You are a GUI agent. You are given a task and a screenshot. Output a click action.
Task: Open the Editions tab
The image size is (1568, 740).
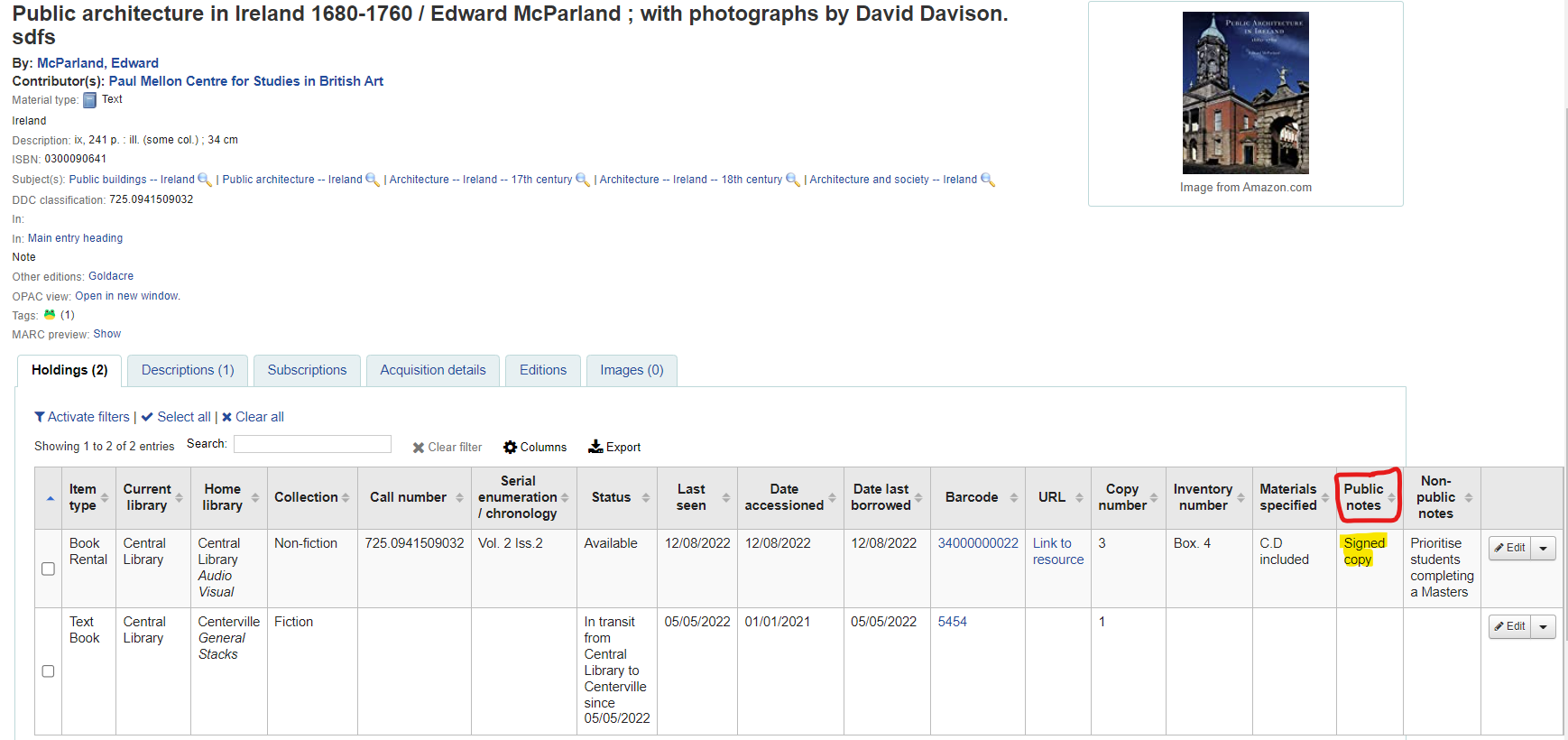point(543,370)
